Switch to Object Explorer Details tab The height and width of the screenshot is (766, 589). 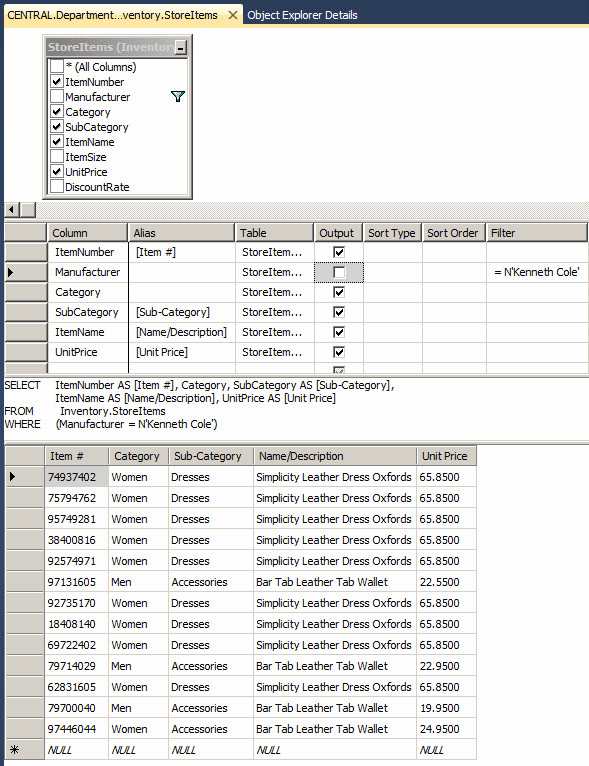click(302, 15)
